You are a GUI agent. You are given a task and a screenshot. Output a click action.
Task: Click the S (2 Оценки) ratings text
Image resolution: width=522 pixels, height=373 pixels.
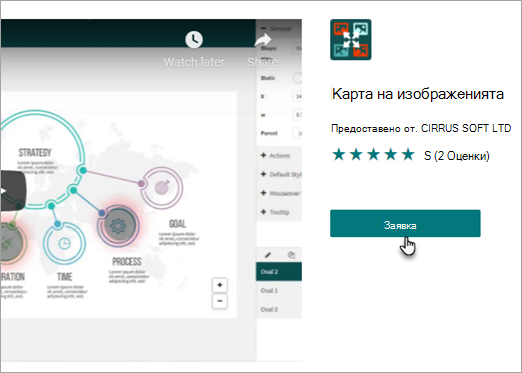pyautogui.click(x=457, y=156)
